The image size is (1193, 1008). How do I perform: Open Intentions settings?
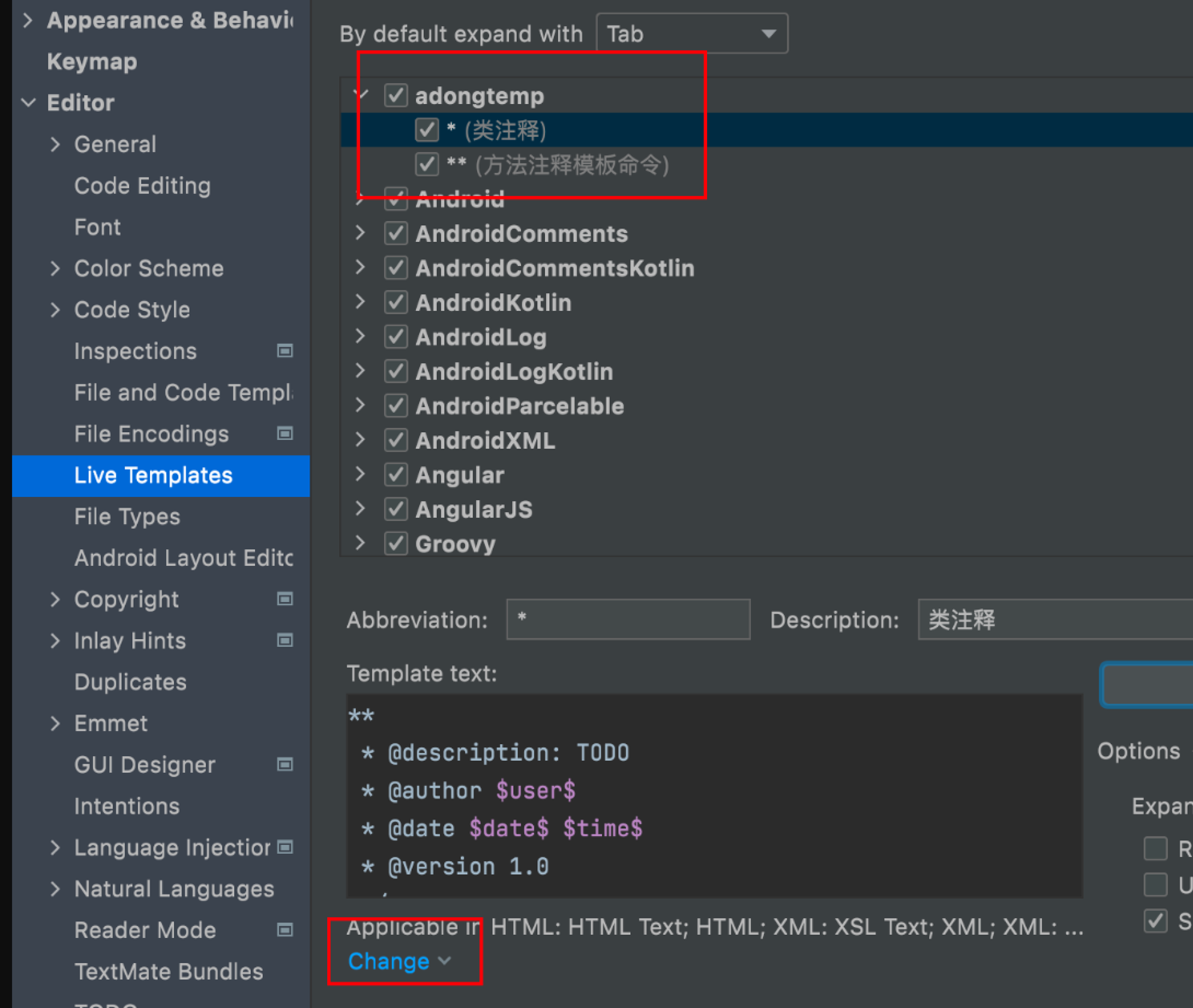[x=126, y=806]
